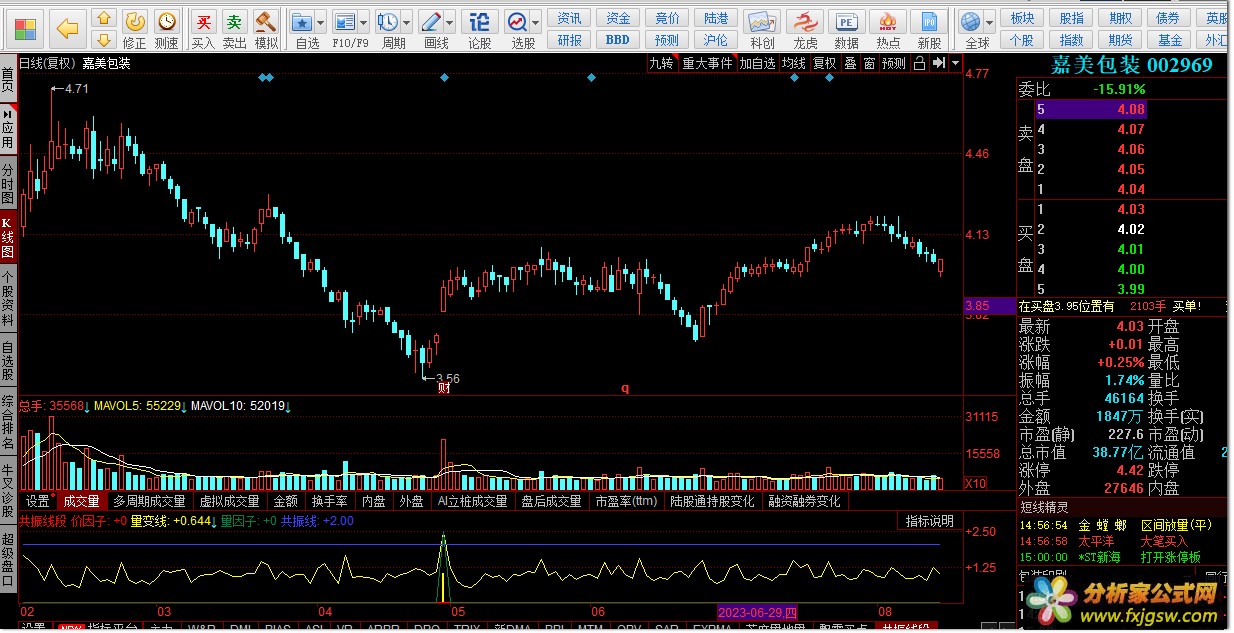Click the 板块 sector button
The image size is (1234, 633).
point(1022,18)
